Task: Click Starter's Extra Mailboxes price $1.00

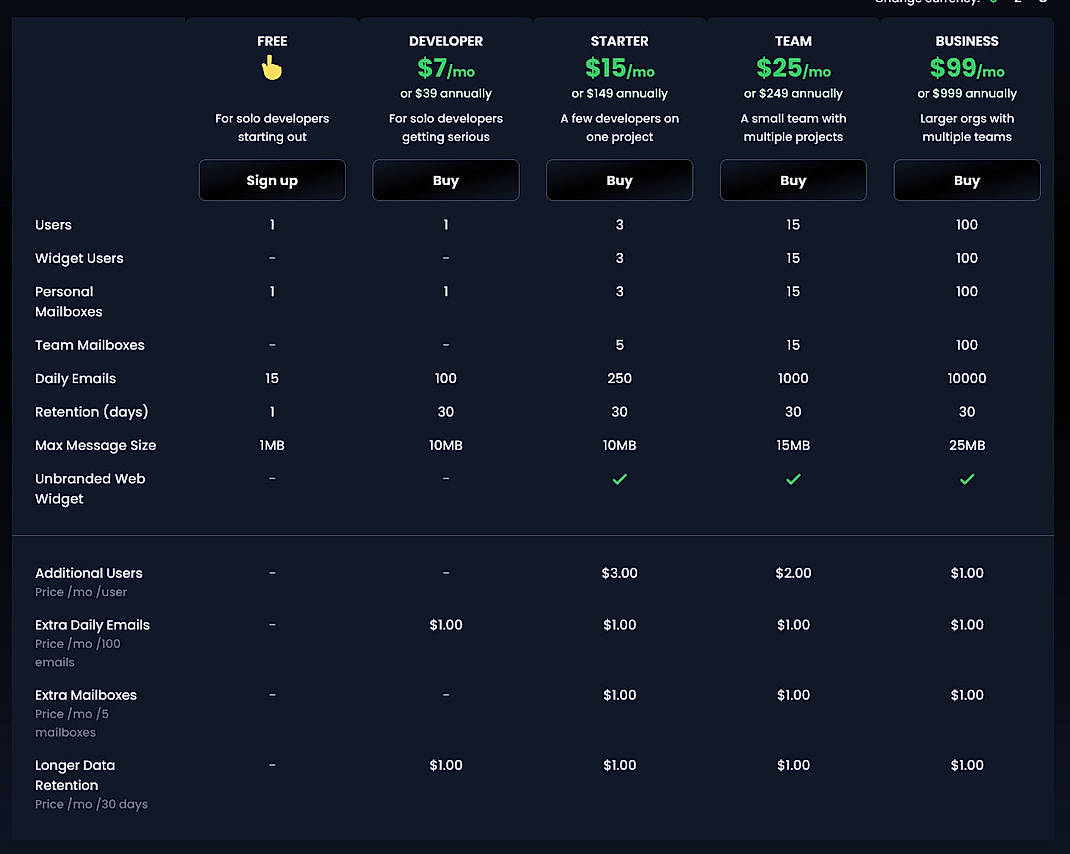Action: [620, 695]
